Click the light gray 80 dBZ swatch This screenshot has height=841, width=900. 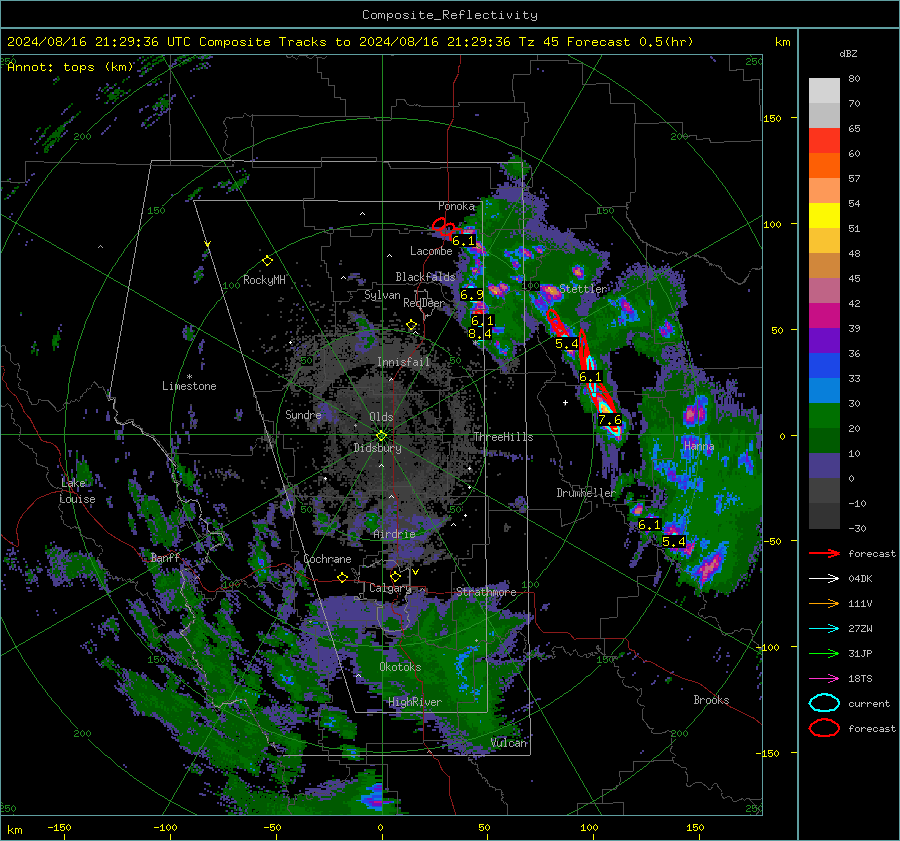pyautogui.click(x=824, y=91)
